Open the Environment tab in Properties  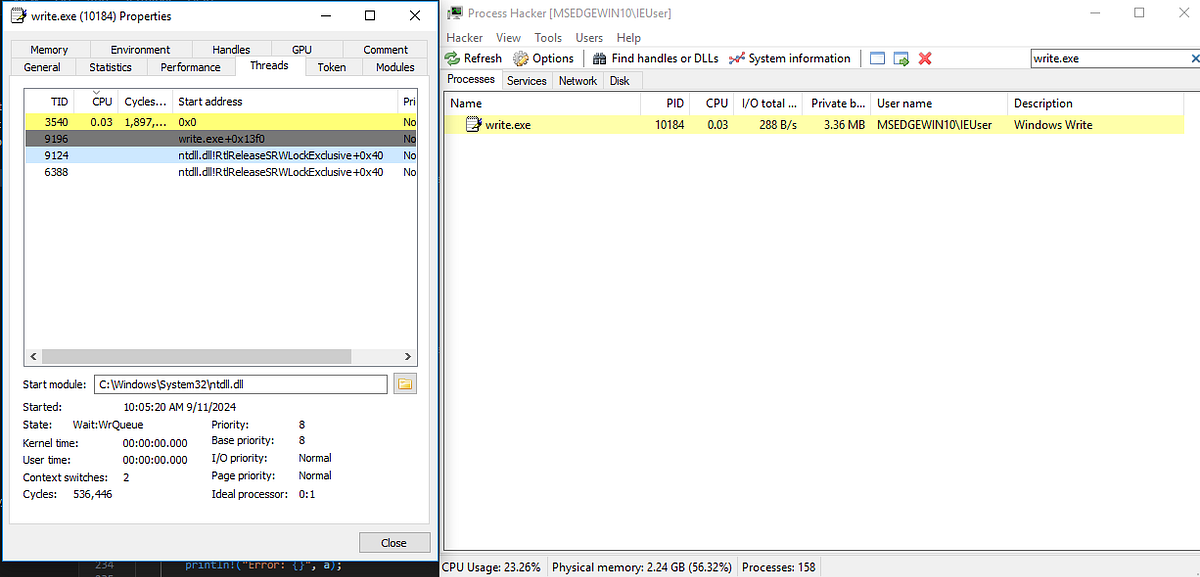click(140, 49)
